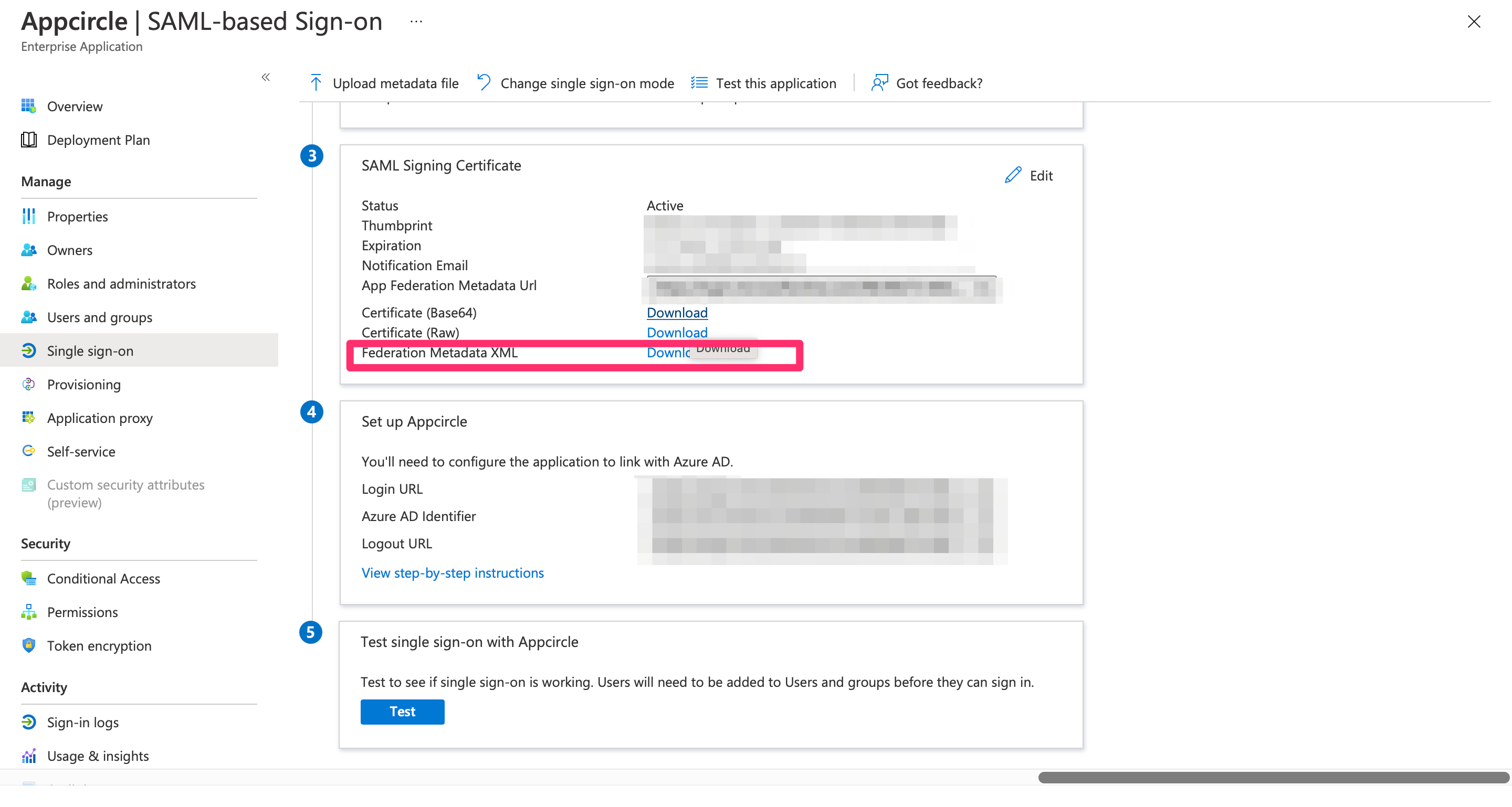Click the blue Test button
The width and height of the screenshot is (1512, 807).
click(402, 711)
